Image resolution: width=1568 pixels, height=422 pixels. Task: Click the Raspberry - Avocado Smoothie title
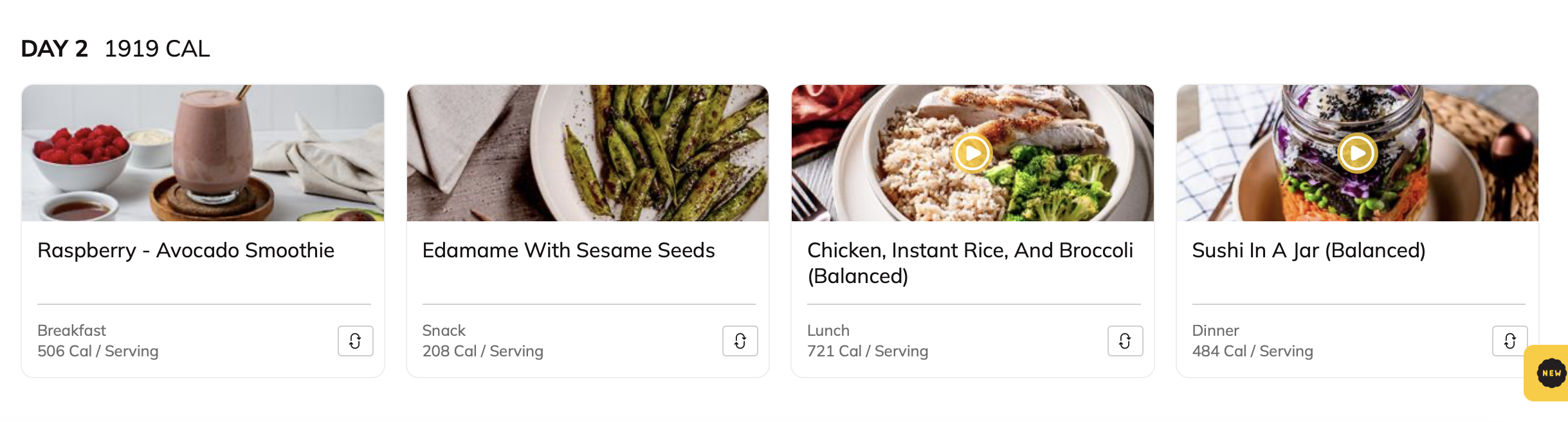[x=186, y=250]
